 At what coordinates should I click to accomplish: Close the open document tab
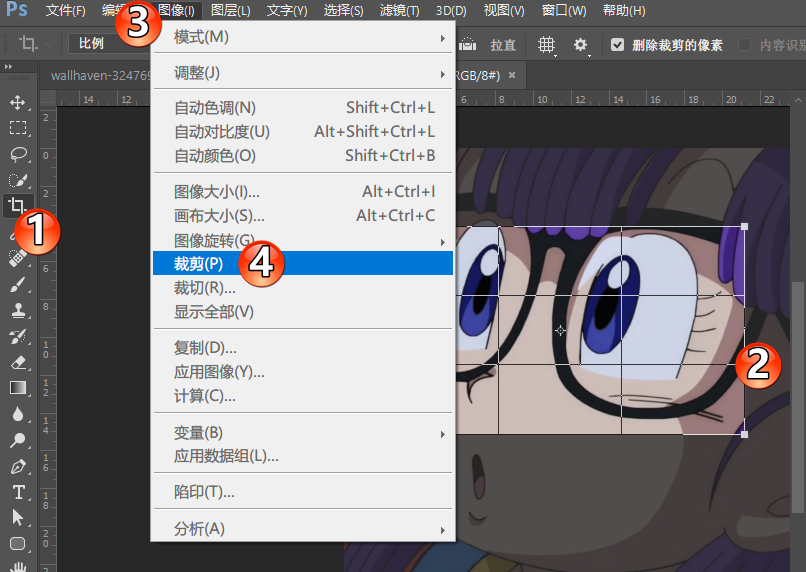[x=512, y=75]
